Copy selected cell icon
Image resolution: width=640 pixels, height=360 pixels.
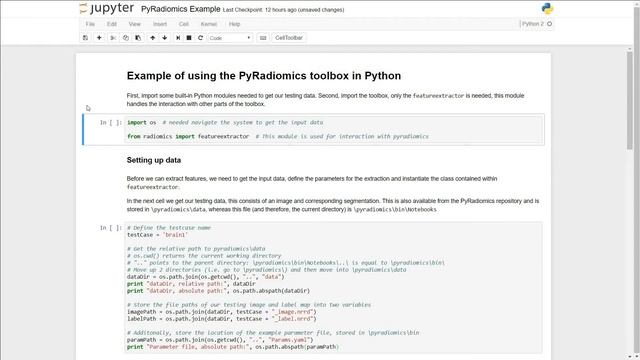coord(126,38)
